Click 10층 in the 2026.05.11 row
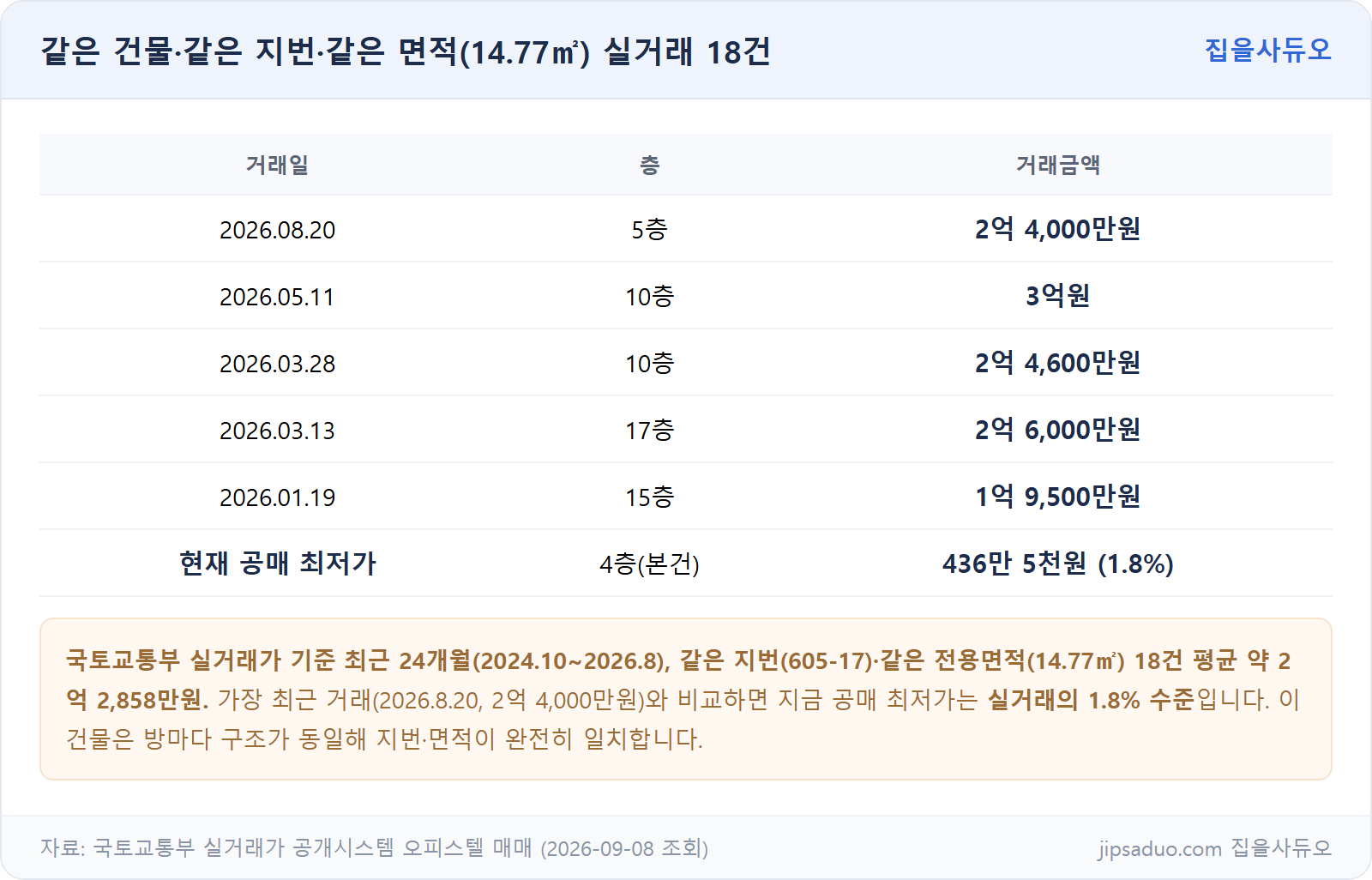Image resolution: width=1372 pixels, height=880 pixels. pyautogui.click(x=649, y=297)
